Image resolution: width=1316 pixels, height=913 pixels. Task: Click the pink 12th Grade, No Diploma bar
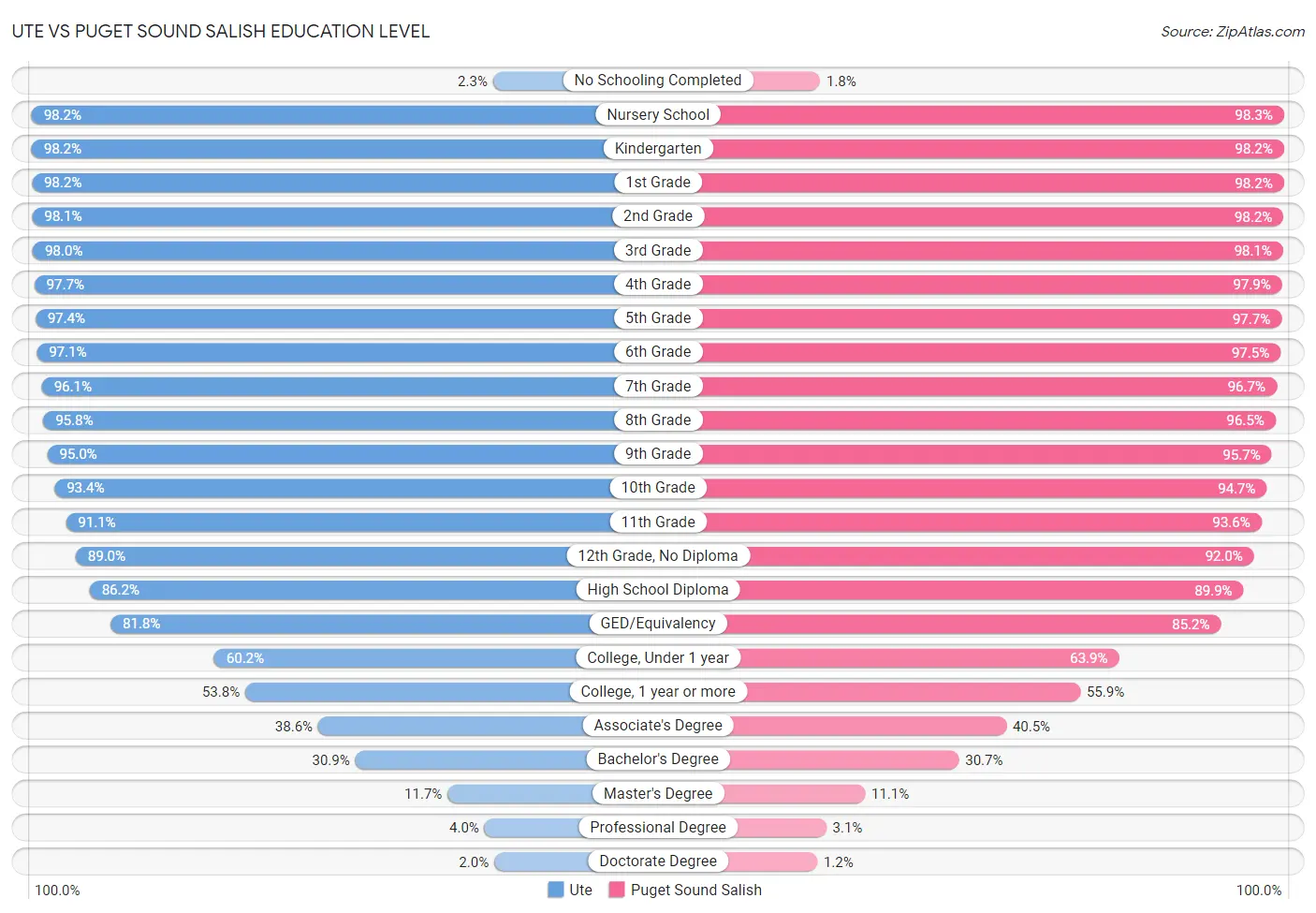[x=1002, y=556]
